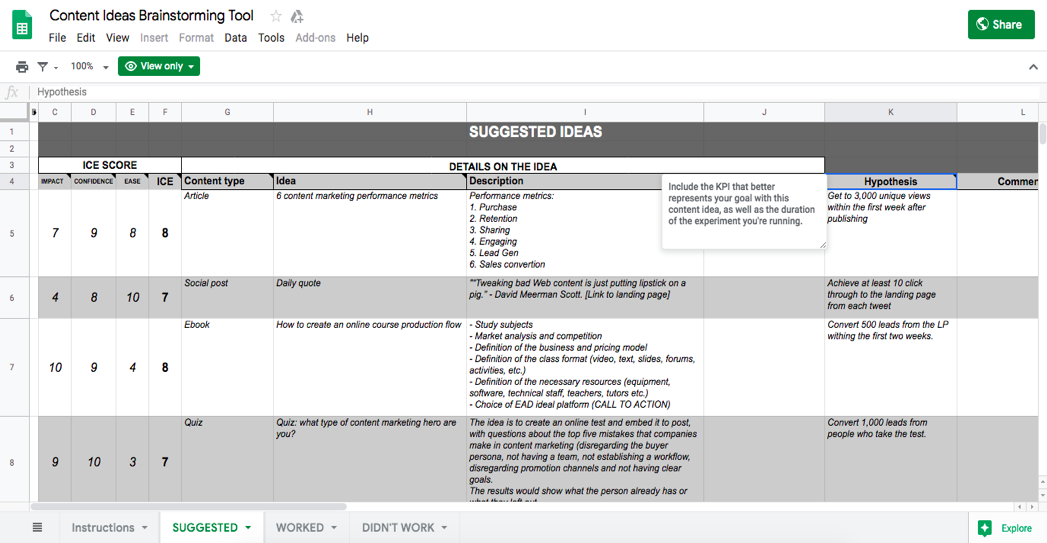Select 'Convert 500 leads from the LP' cell
This screenshot has width=1047, height=543.
pos(891,367)
